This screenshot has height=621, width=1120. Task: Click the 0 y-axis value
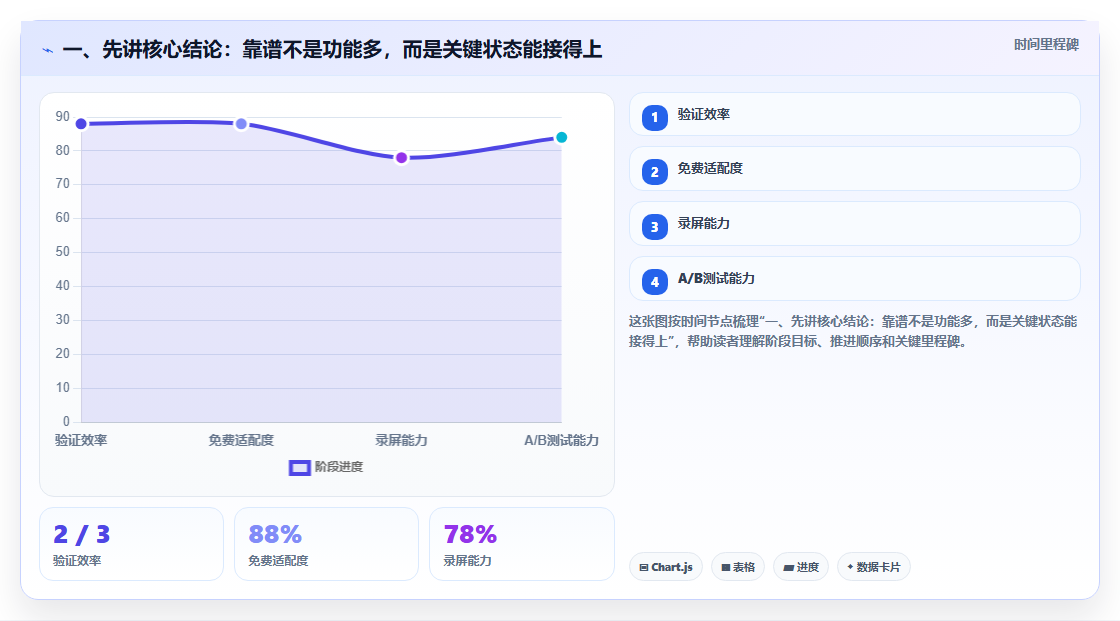point(66,422)
